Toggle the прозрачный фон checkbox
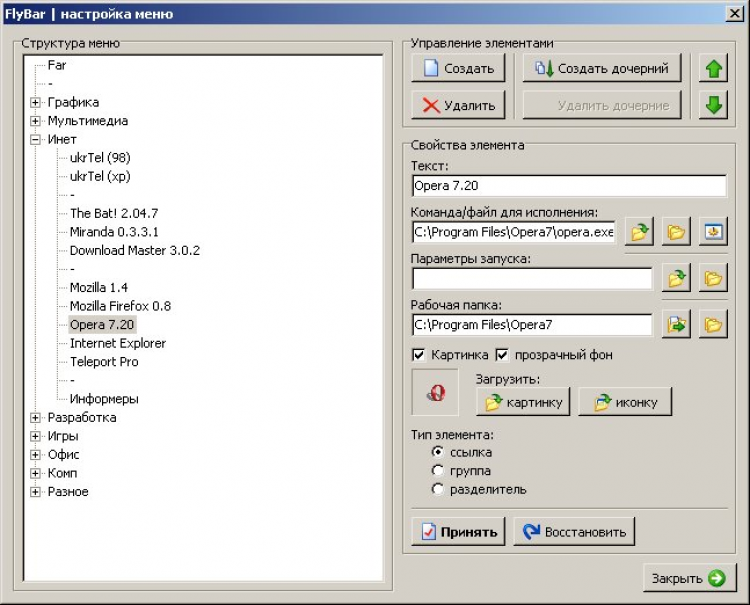 click(x=502, y=355)
